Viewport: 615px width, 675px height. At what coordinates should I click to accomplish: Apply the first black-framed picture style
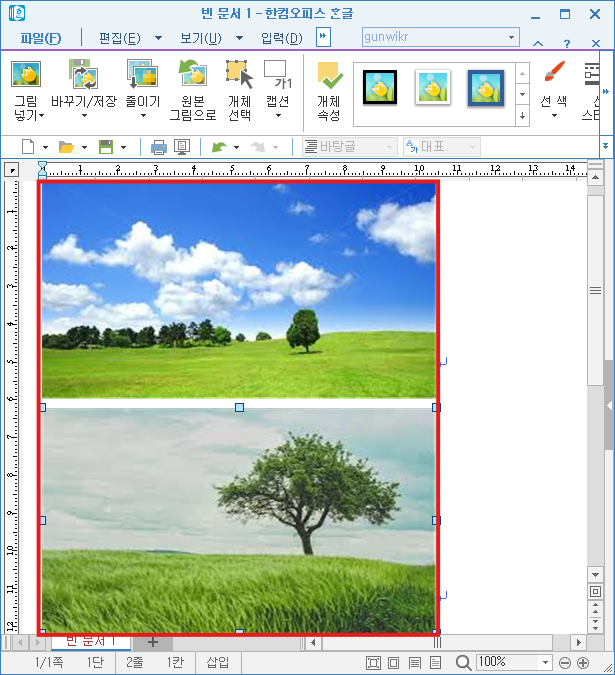point(381,88)
